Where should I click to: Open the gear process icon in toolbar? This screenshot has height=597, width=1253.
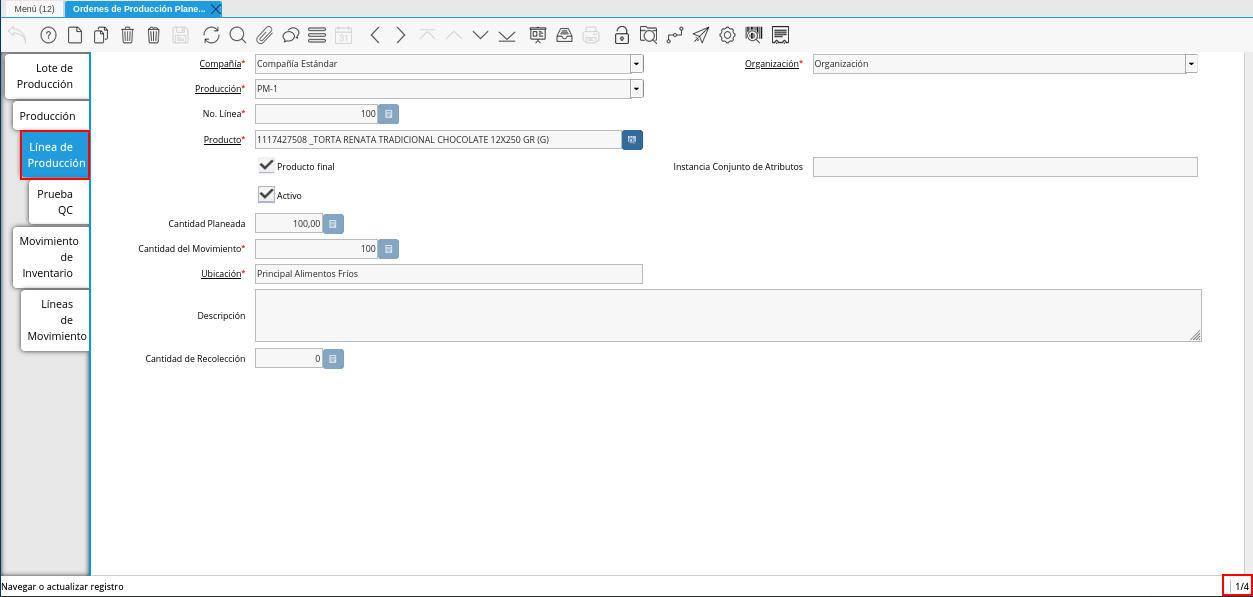click(x=727, y=35)
